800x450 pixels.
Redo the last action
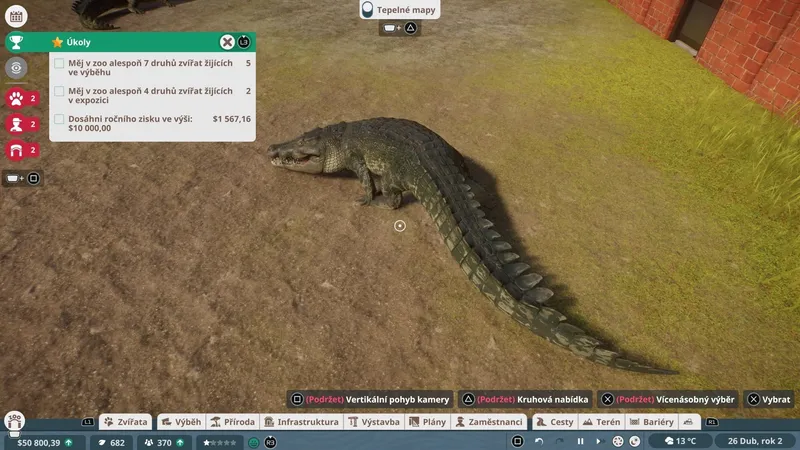click(x=560, y=441)
